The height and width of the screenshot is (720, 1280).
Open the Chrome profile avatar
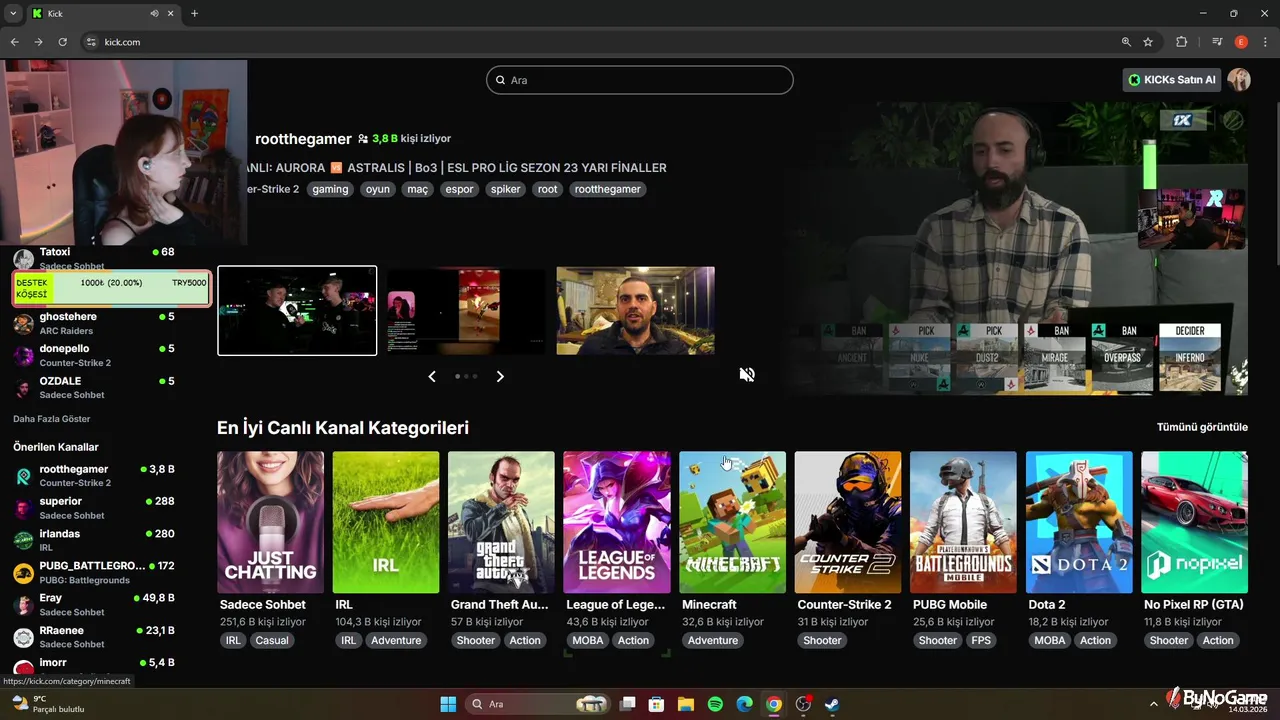(1241, 42)
